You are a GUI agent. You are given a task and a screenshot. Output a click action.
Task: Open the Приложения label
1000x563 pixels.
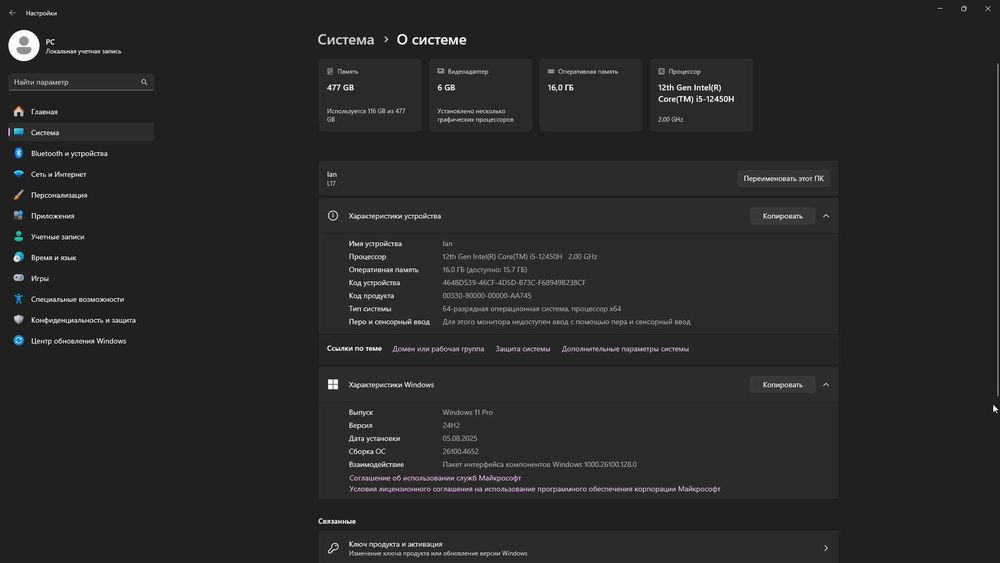[x=52, y=216]
